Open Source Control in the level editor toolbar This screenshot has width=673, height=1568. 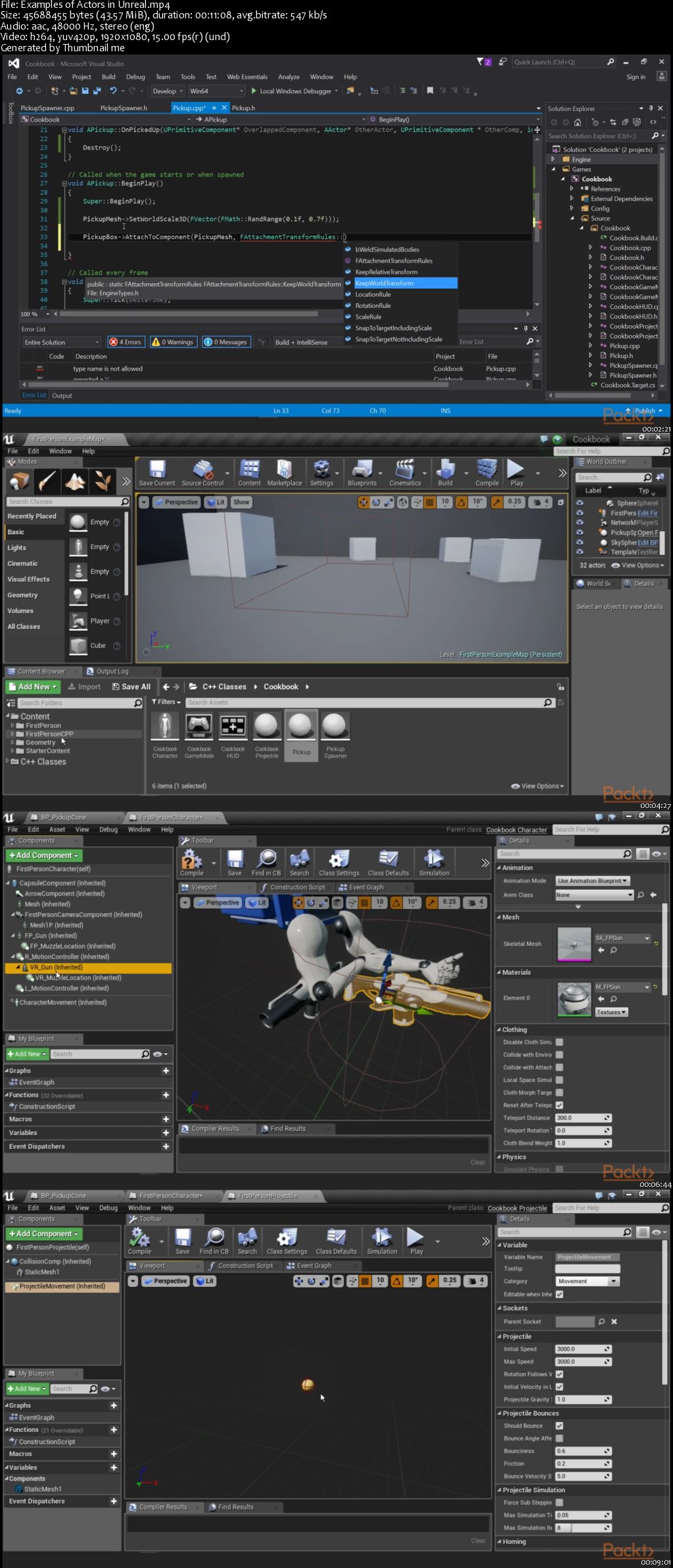coord(202,473)
